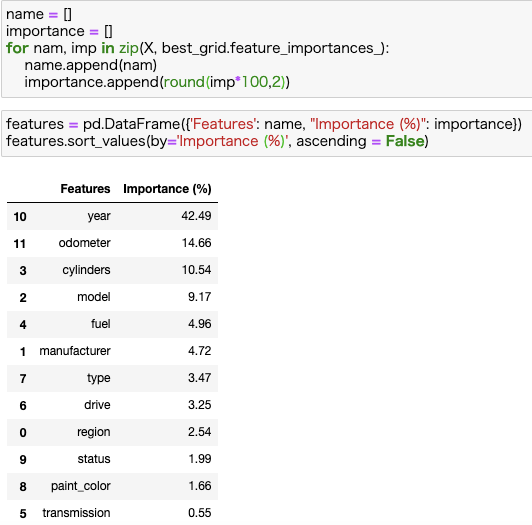532x525 pixels.
Task: Click the paint_color feature cell
Action: pyautogui.click(x=81, y=486)
